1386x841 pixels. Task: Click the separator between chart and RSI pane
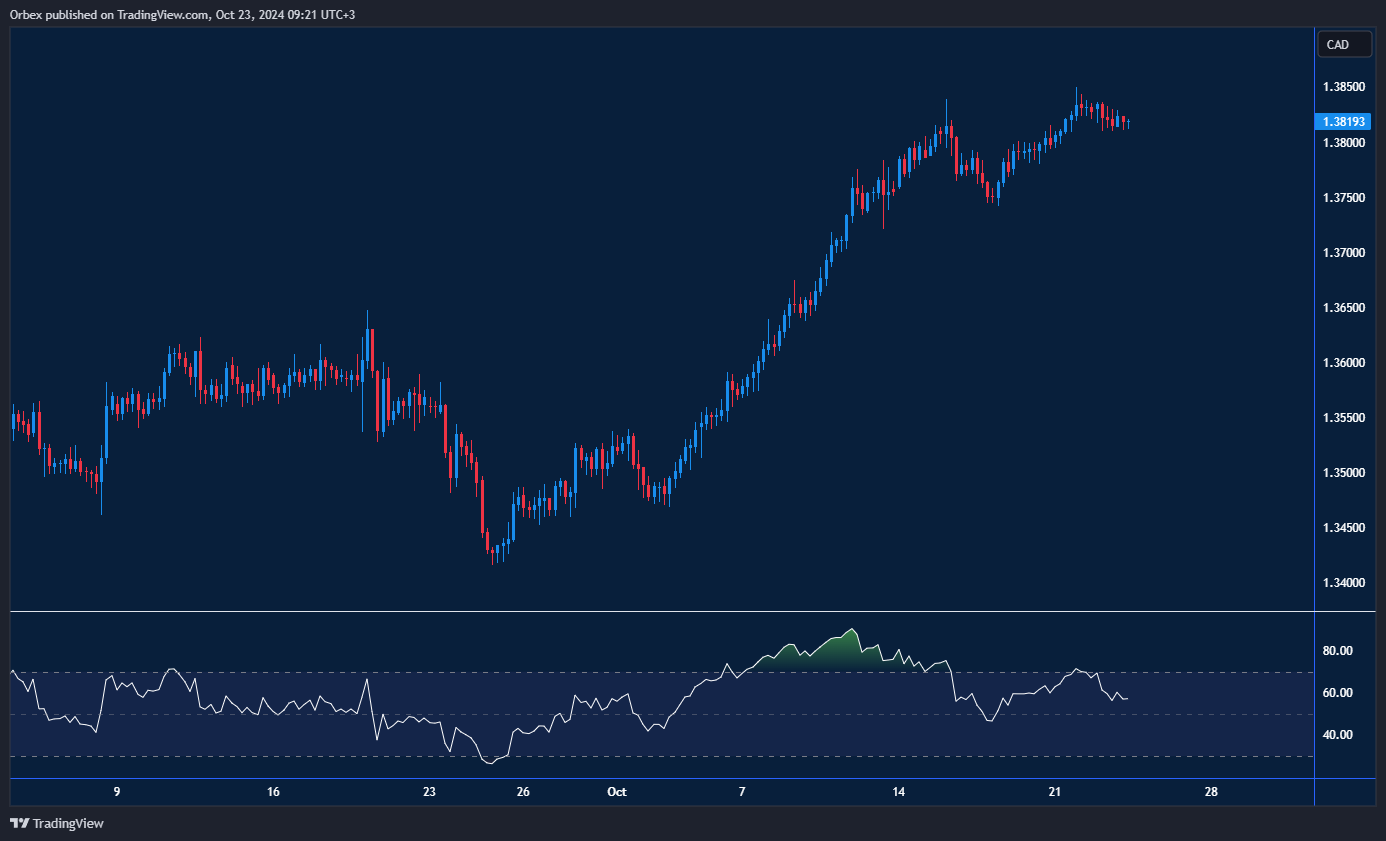coord(660,611)
